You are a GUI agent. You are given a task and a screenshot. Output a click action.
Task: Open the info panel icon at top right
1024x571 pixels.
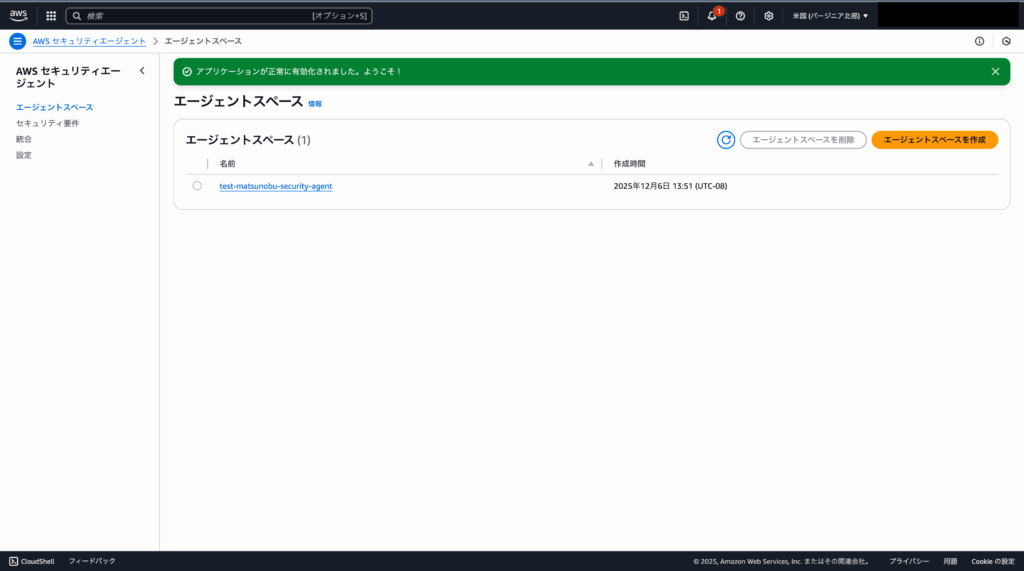[x=979, y=41]
